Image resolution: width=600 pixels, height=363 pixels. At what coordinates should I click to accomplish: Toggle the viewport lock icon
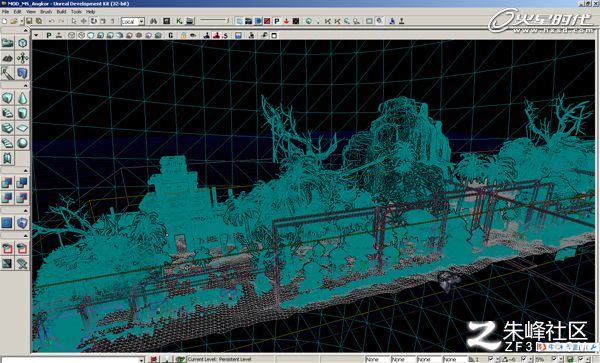(x=184, y=36)
